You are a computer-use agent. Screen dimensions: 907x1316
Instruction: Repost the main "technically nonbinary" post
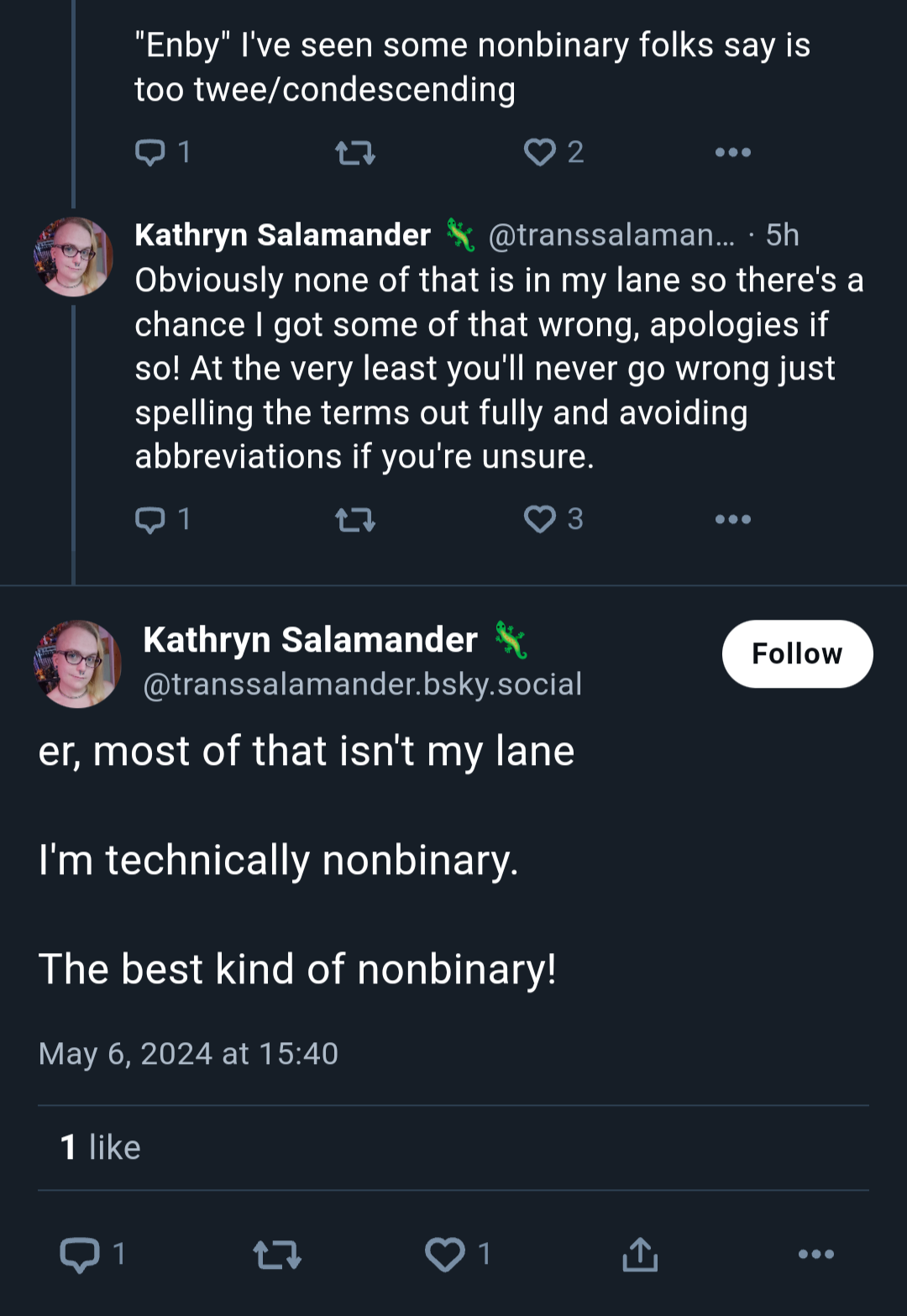(x=277, y=1255)
